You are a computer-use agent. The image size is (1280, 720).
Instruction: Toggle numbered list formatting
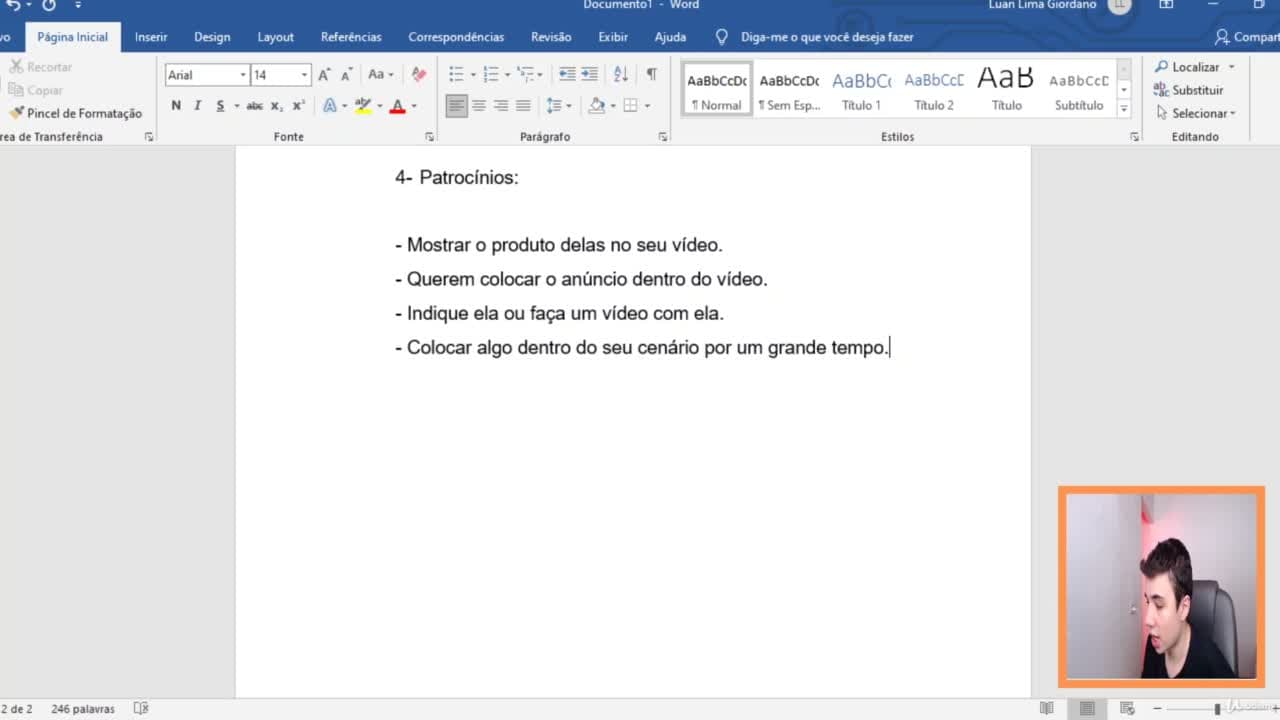click(x=490, y=75)
